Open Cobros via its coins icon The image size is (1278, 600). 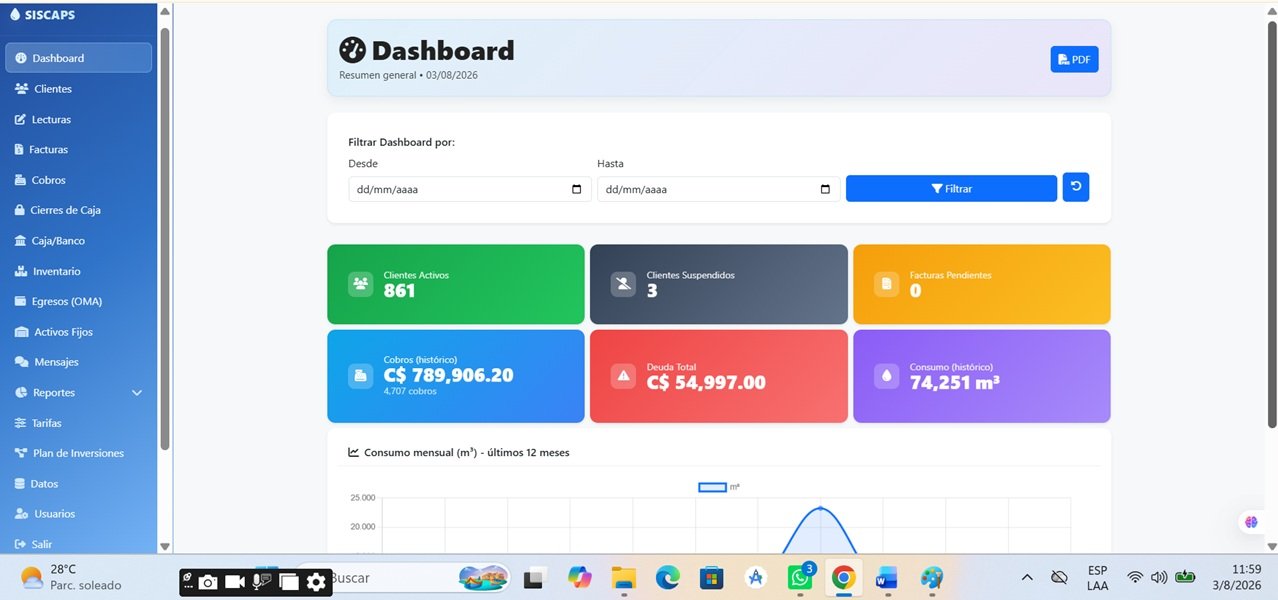tap(21, 180)
